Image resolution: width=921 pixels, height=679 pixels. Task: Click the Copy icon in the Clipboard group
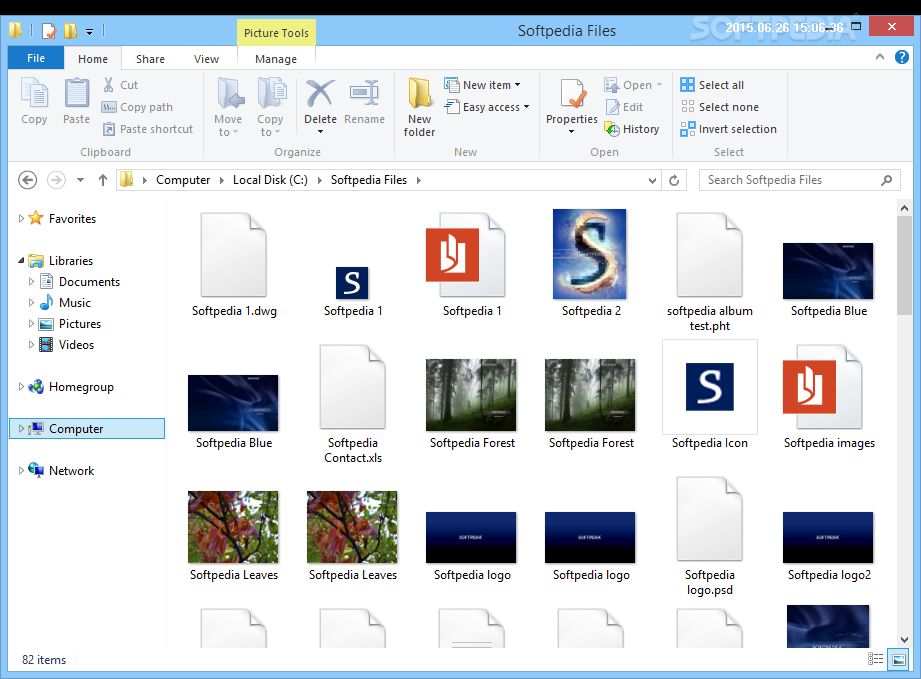click(x=34, y=94)
